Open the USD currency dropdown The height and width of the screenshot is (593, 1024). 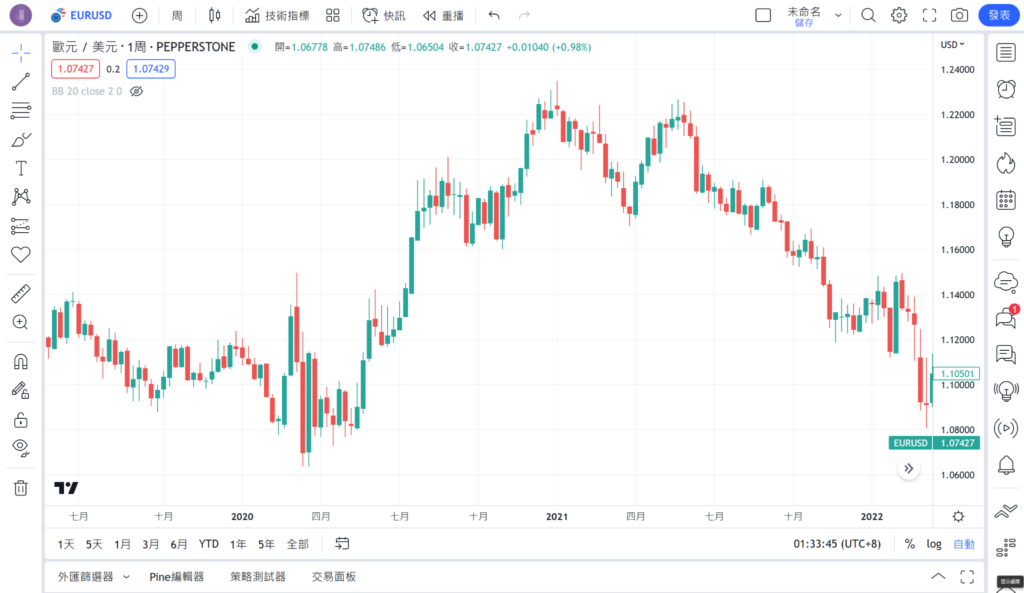(952, 45)
